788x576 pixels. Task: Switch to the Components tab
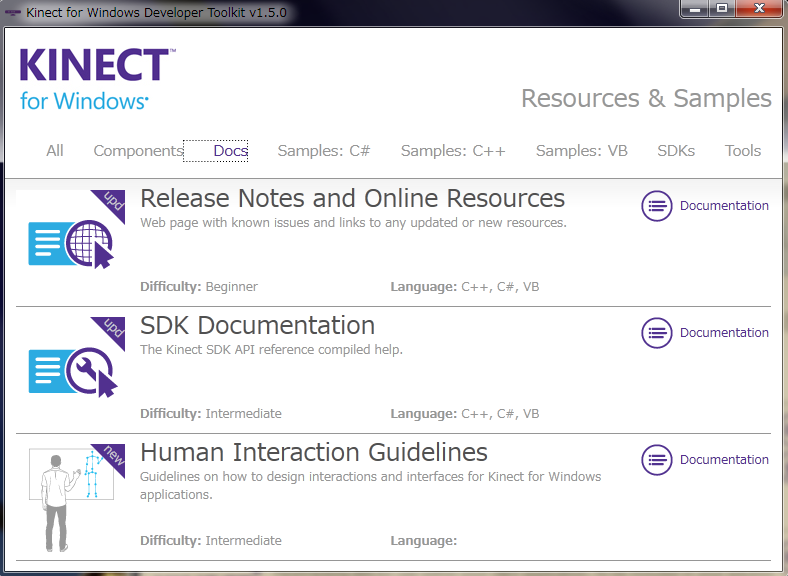point(138,151)
